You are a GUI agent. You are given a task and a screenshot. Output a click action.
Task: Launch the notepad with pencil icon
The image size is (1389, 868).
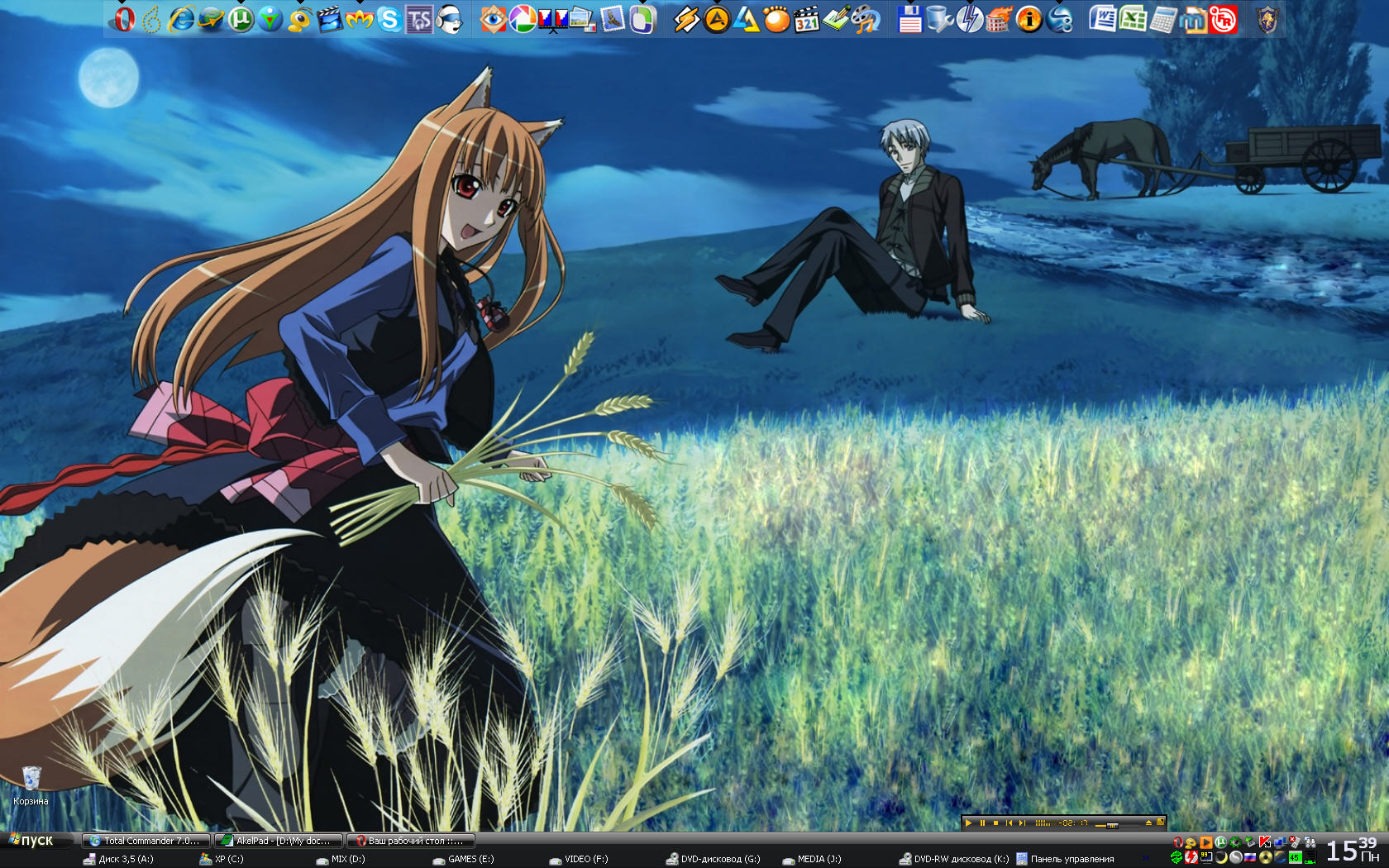pos(836,18)
